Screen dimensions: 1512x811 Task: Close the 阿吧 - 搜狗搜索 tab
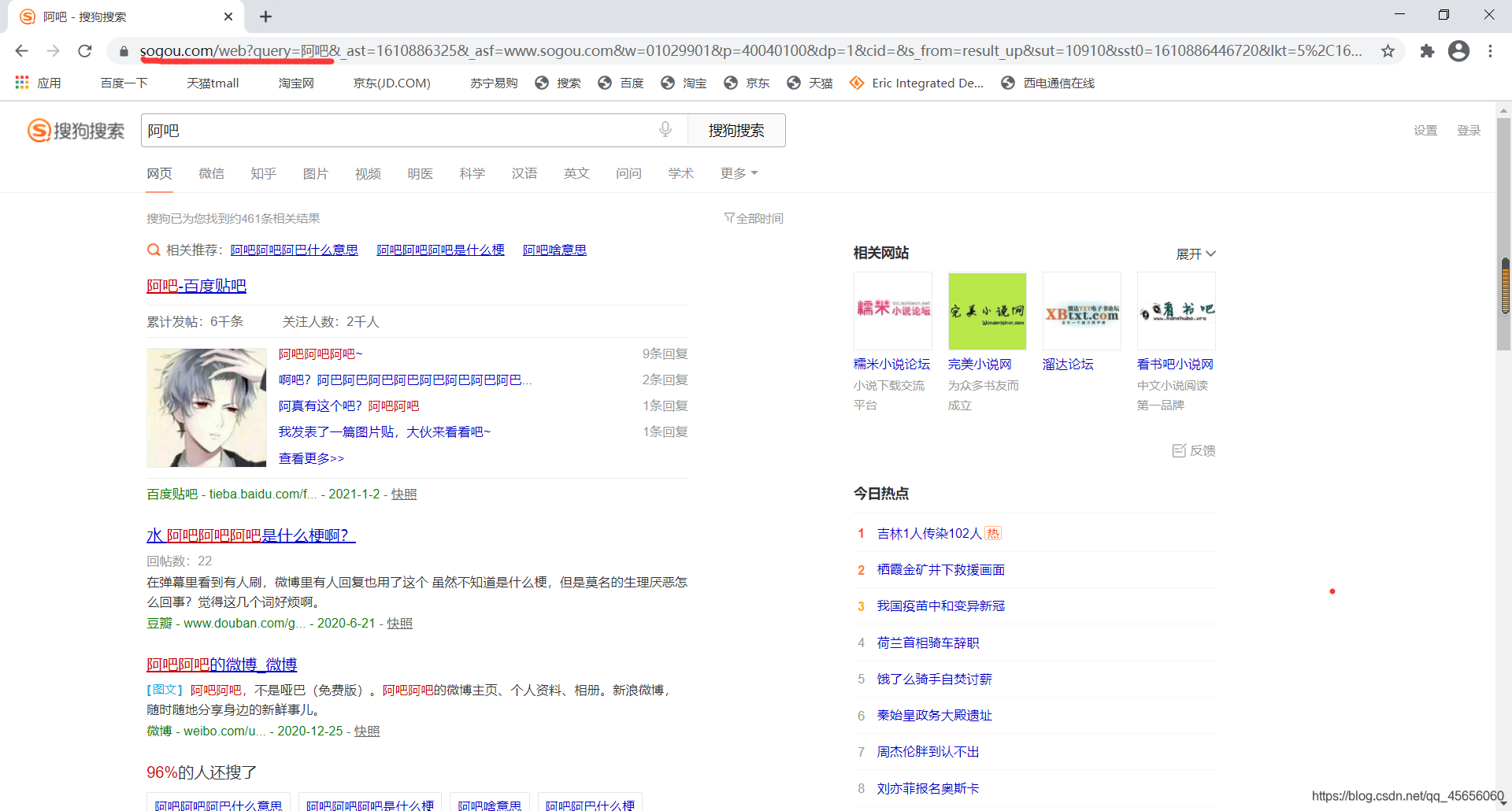pyautogui.click(x=228, y=17)
